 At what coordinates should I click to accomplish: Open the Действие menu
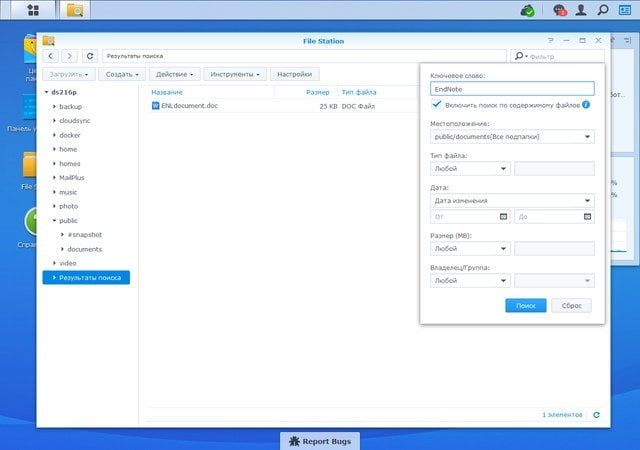[174, 74]
